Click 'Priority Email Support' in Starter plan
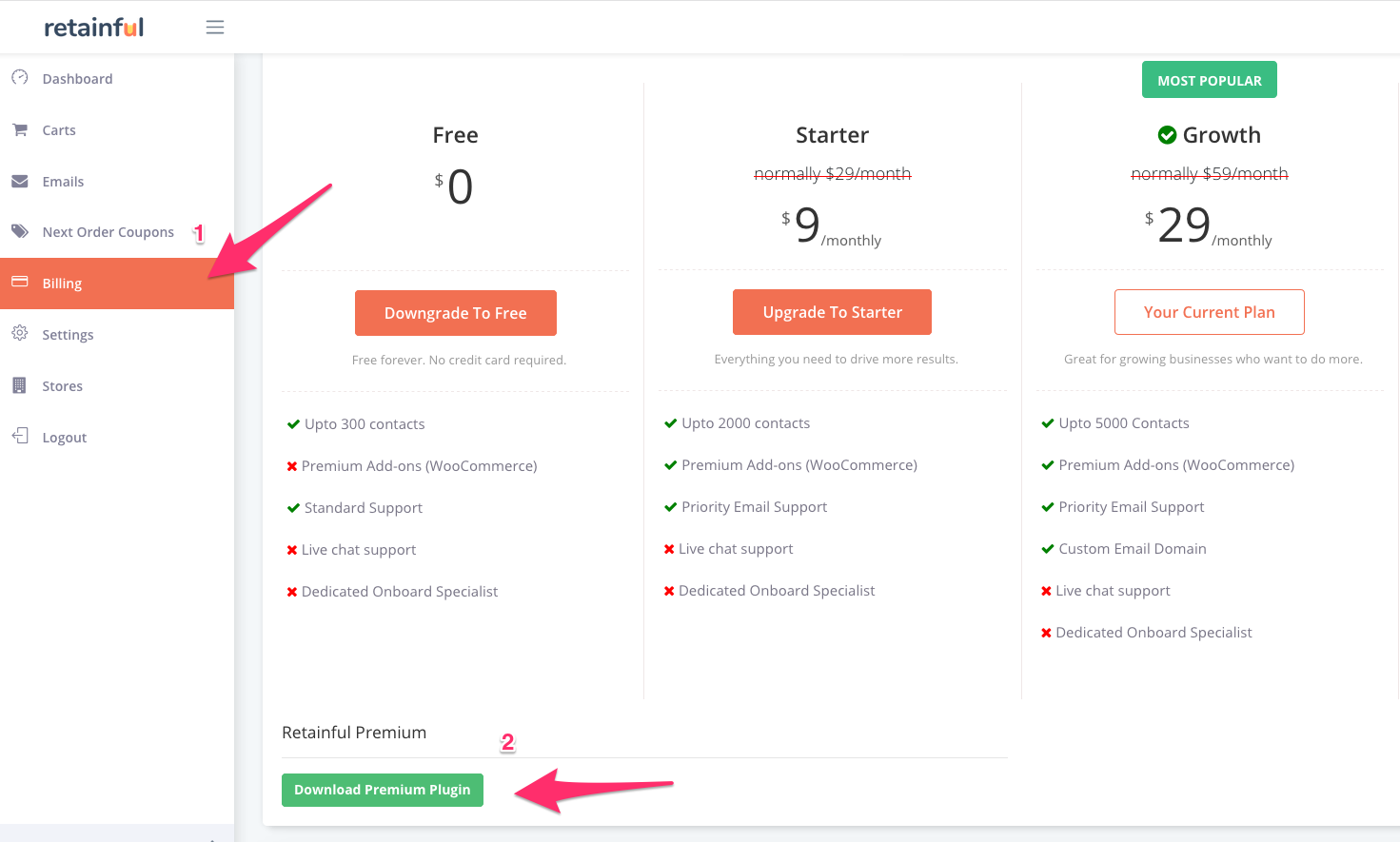 click(755, 507)
